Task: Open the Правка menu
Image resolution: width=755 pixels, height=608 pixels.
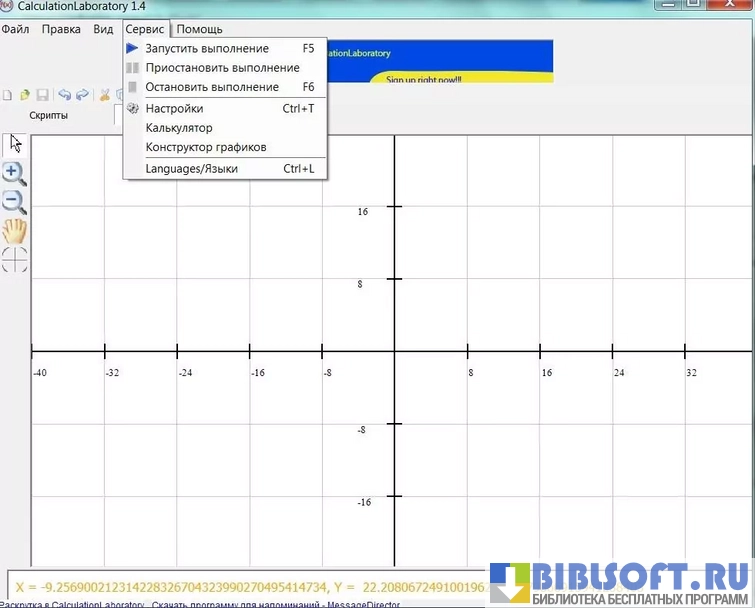Action: (61, 29)
